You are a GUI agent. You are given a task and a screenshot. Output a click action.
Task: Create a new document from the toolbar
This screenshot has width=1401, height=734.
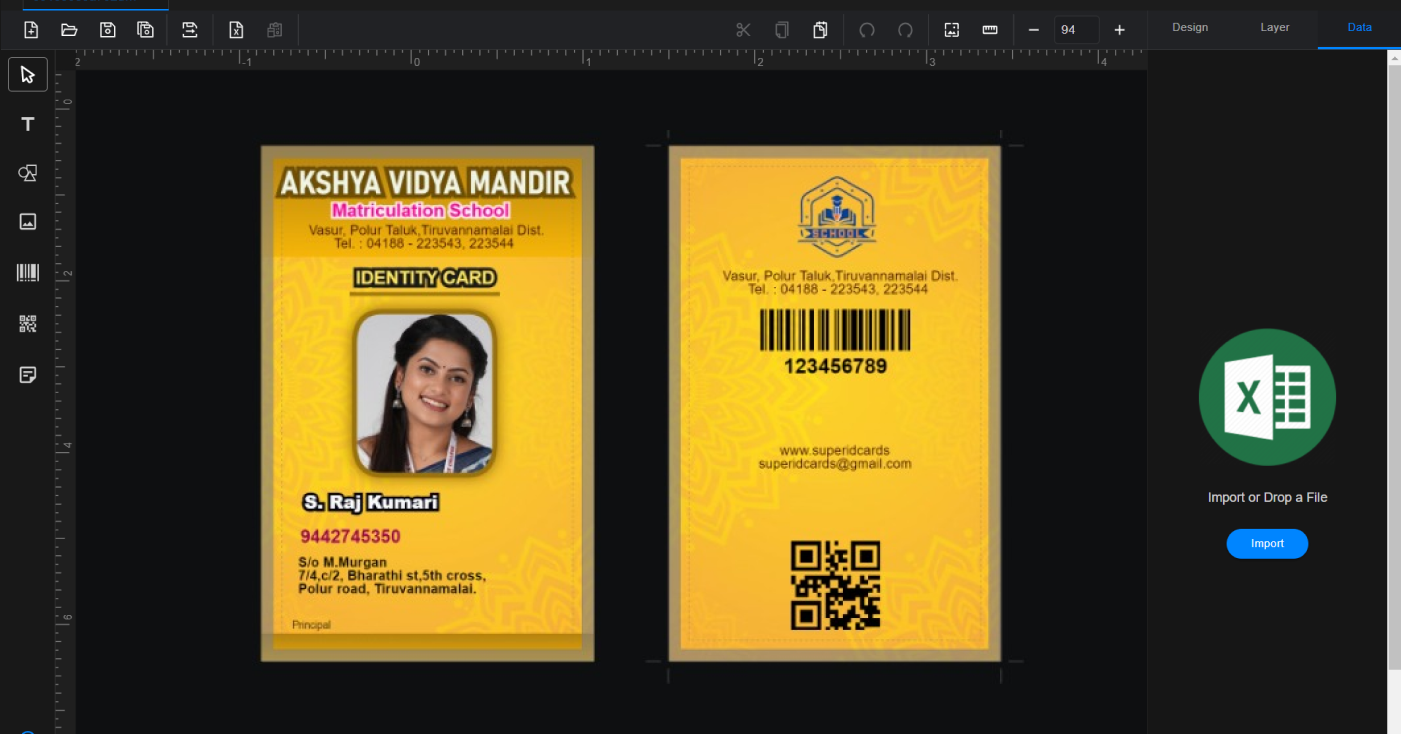click(31, 30)
